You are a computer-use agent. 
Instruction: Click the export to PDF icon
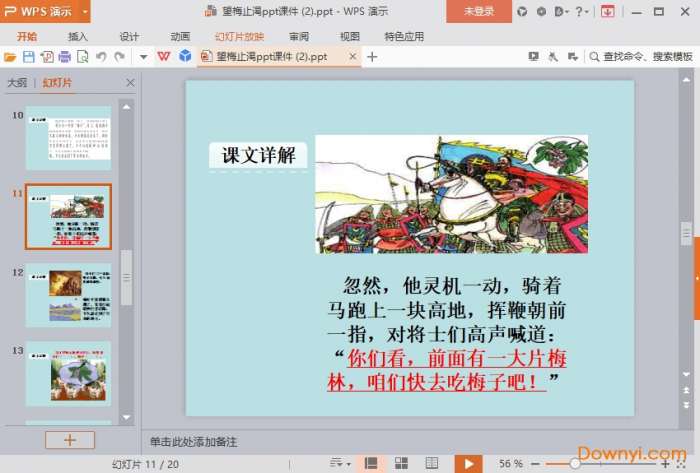coord(47,57)
